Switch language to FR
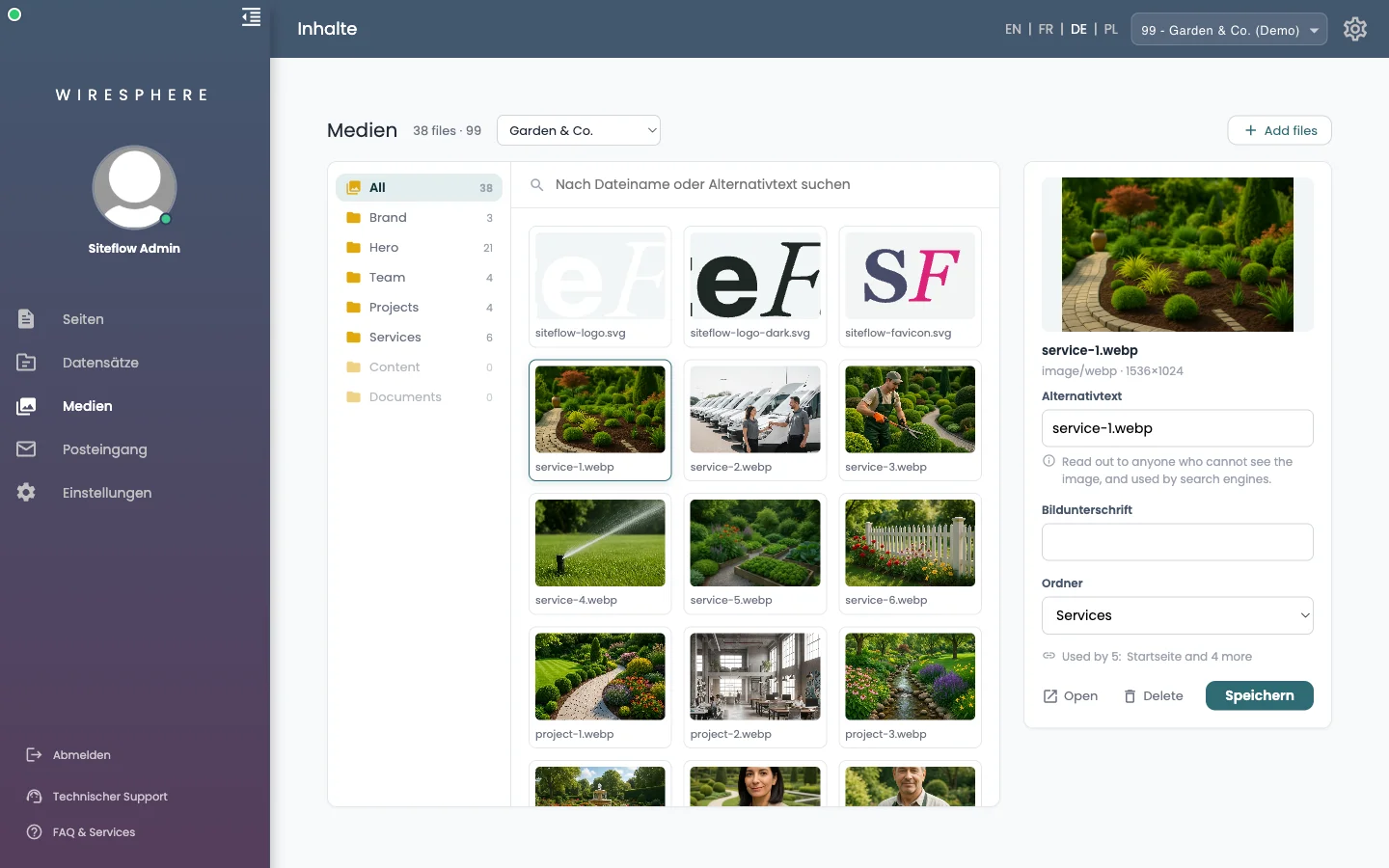 click(1046, 30)
